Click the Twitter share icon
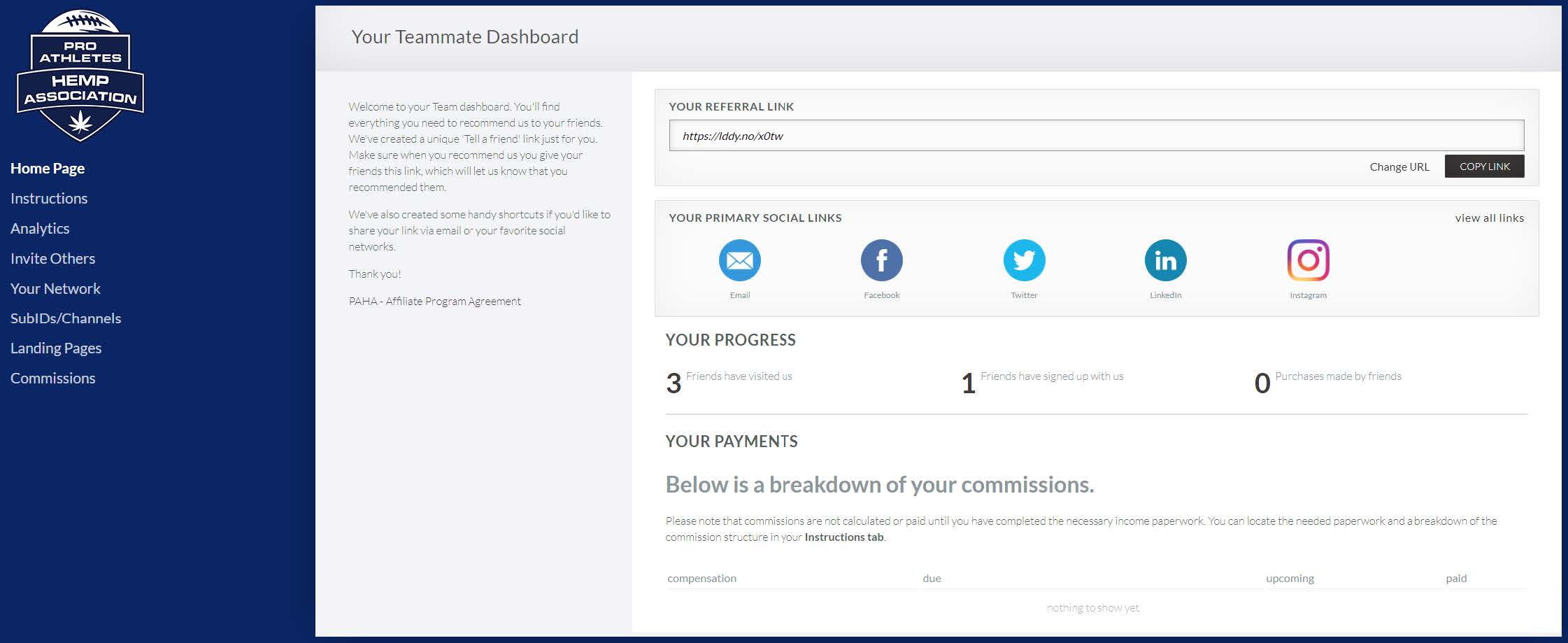 pyautogui.click(x=1024, y=260)
